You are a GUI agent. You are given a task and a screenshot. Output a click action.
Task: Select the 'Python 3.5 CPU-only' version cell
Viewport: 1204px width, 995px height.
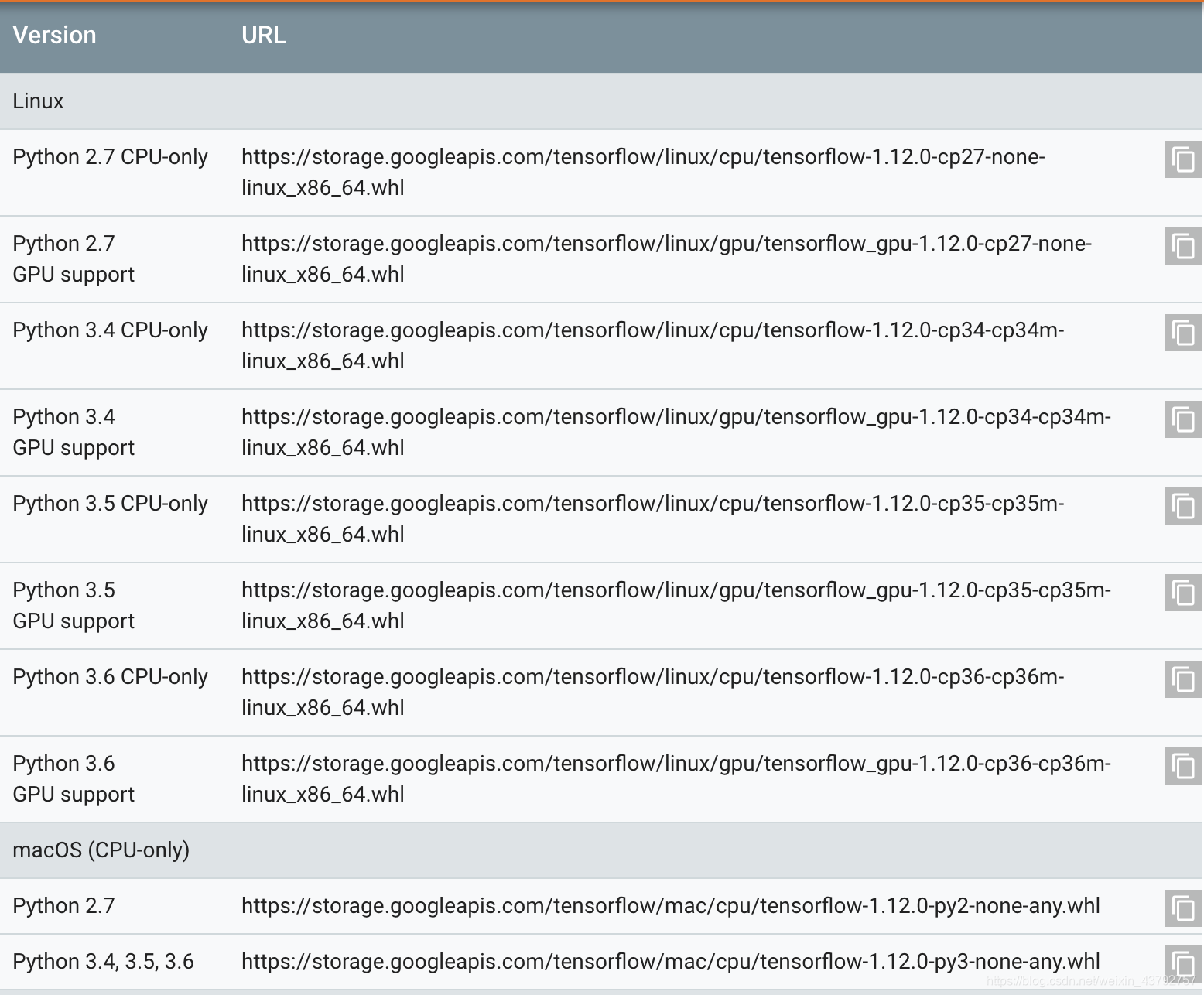point(110,504)
